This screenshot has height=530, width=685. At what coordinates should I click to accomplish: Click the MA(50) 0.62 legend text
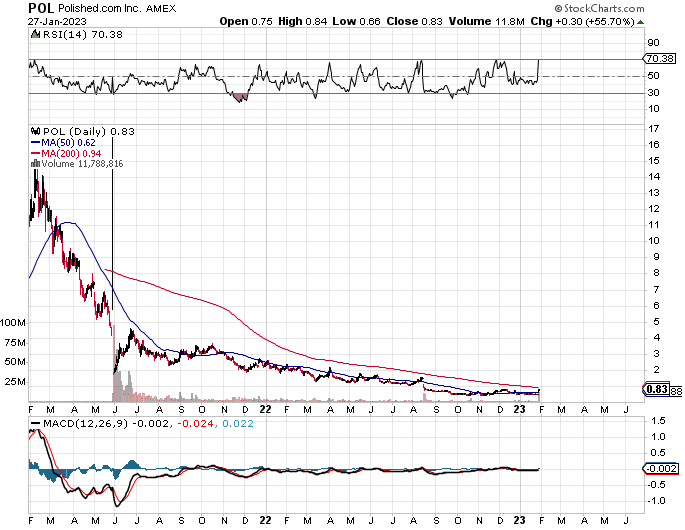tap(68, 142)
